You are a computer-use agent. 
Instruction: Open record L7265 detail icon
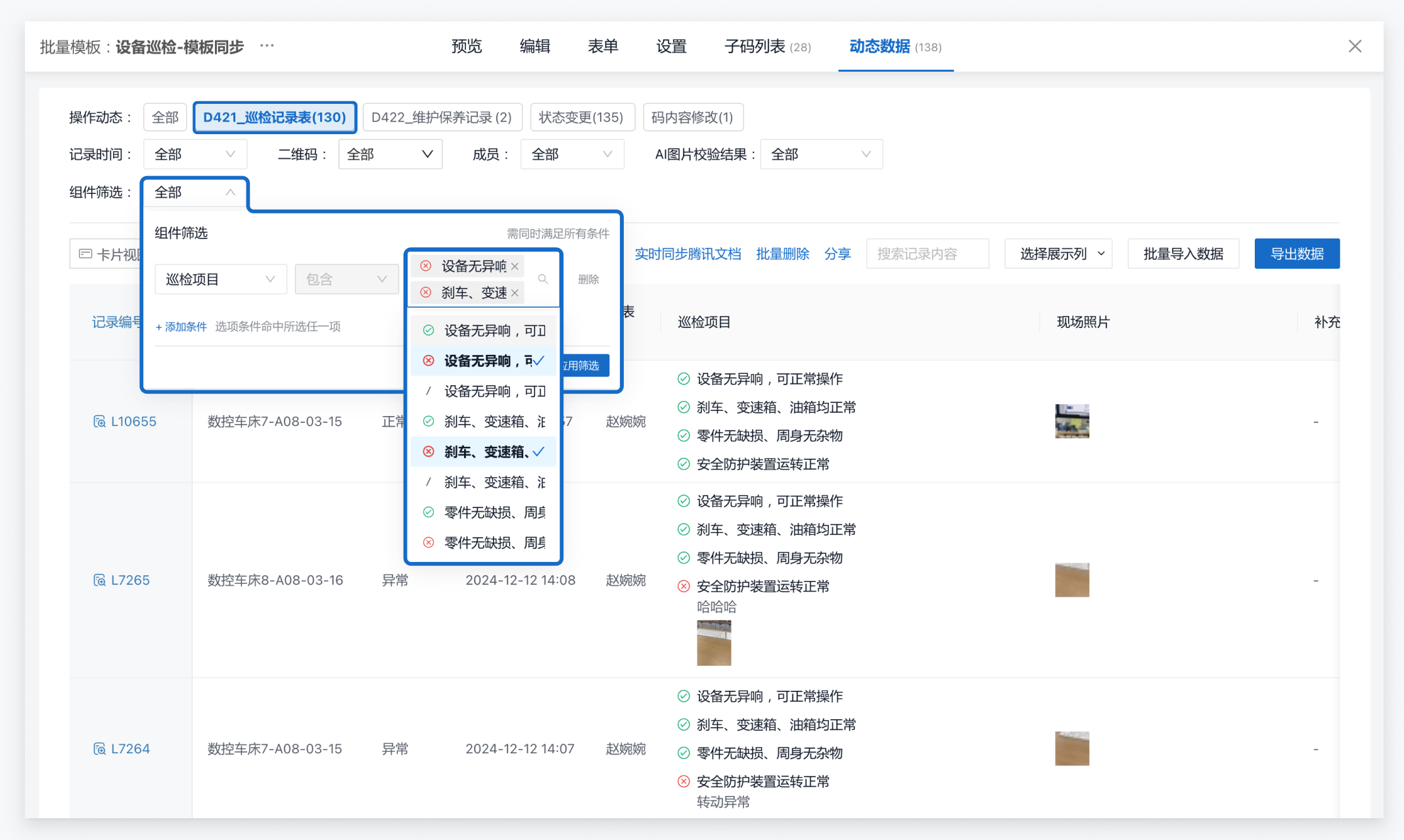click(x=99, y=580)
